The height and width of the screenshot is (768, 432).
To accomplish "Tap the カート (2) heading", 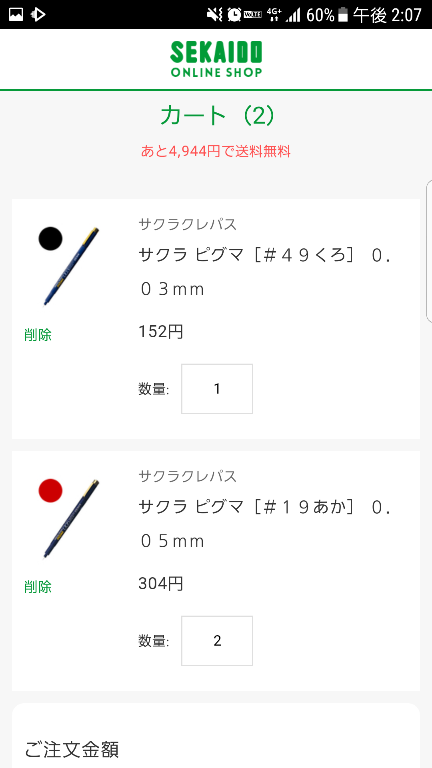I will [x=217, y=116].
